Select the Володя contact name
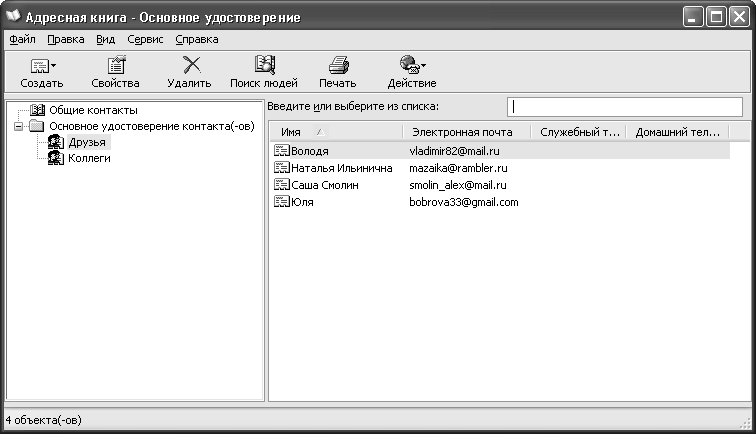 [310, 151]
